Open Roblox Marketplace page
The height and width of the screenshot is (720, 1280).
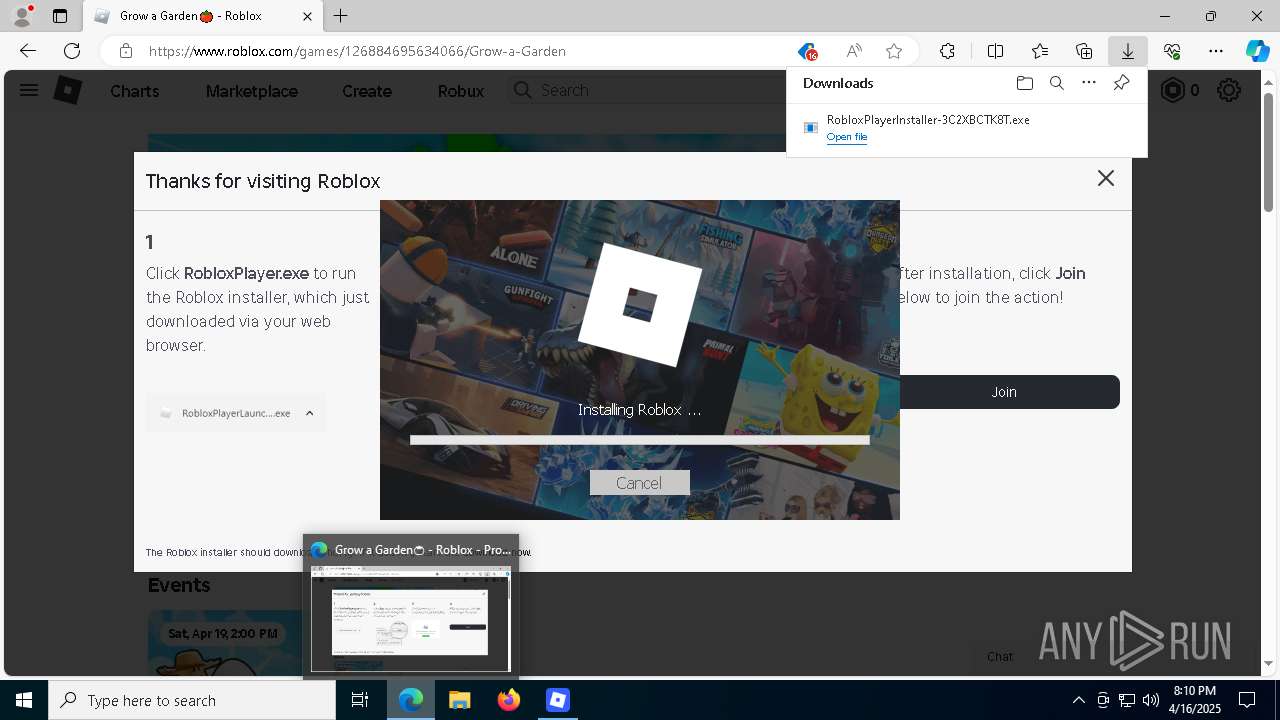point(251,91)
